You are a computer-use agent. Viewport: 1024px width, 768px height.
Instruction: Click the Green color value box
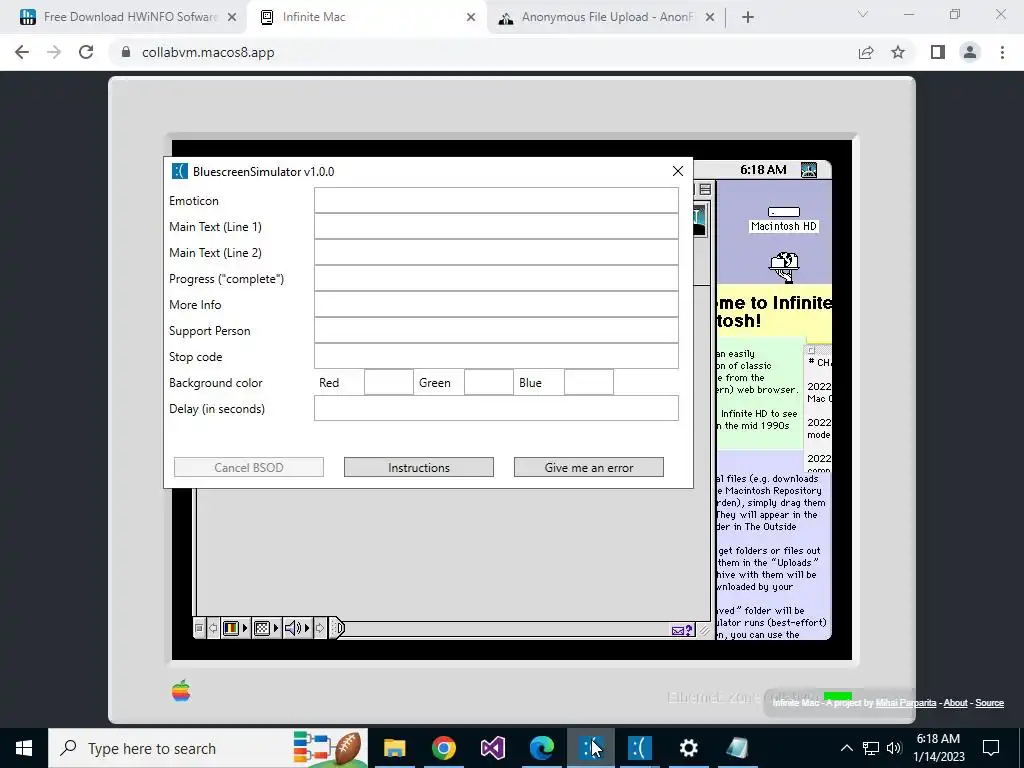488,383
